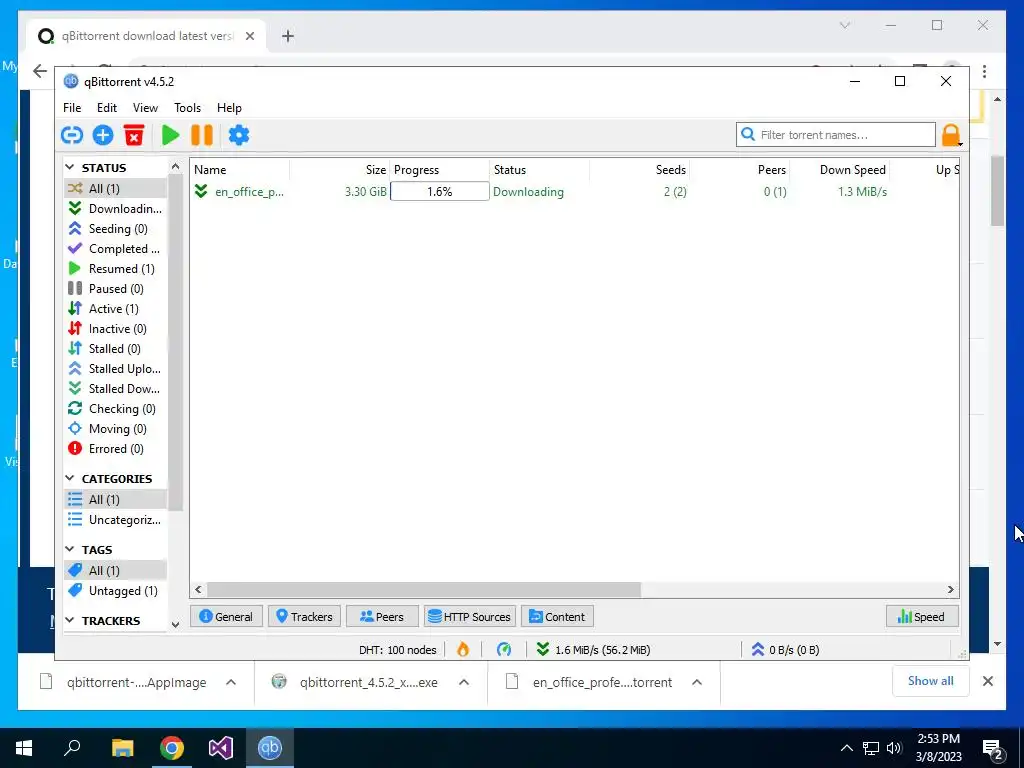This screenshot has height=768, width=1024.
Task: Click the orange flame connection status icon
Action: point(463,649)
